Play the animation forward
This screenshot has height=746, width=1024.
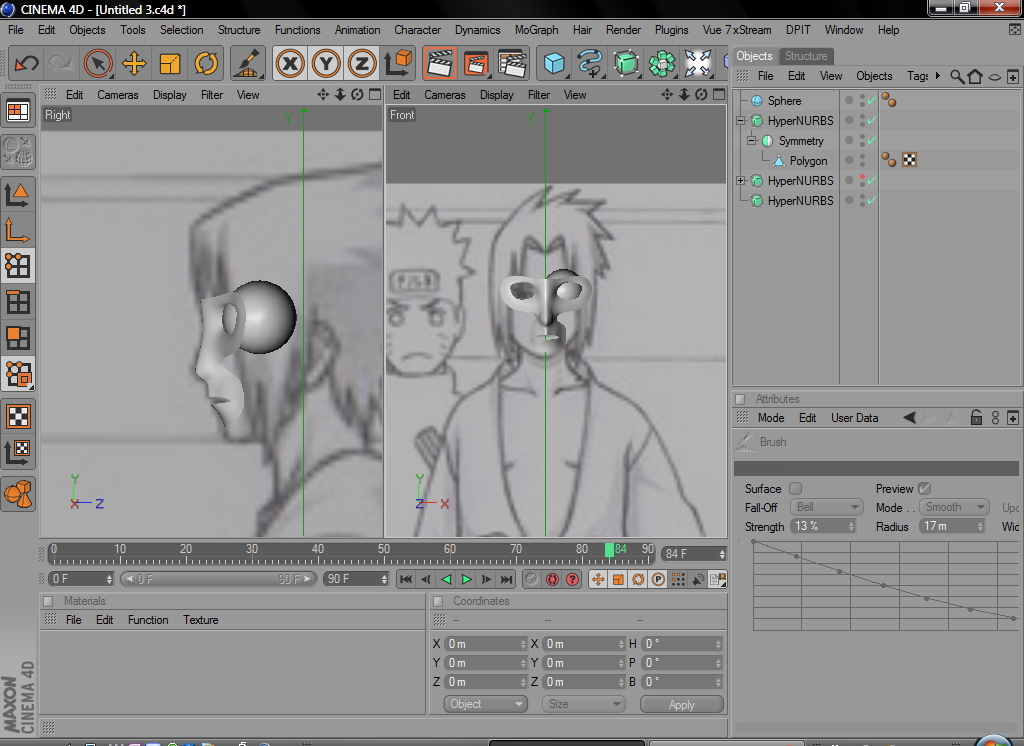click(x=466, y=579)
